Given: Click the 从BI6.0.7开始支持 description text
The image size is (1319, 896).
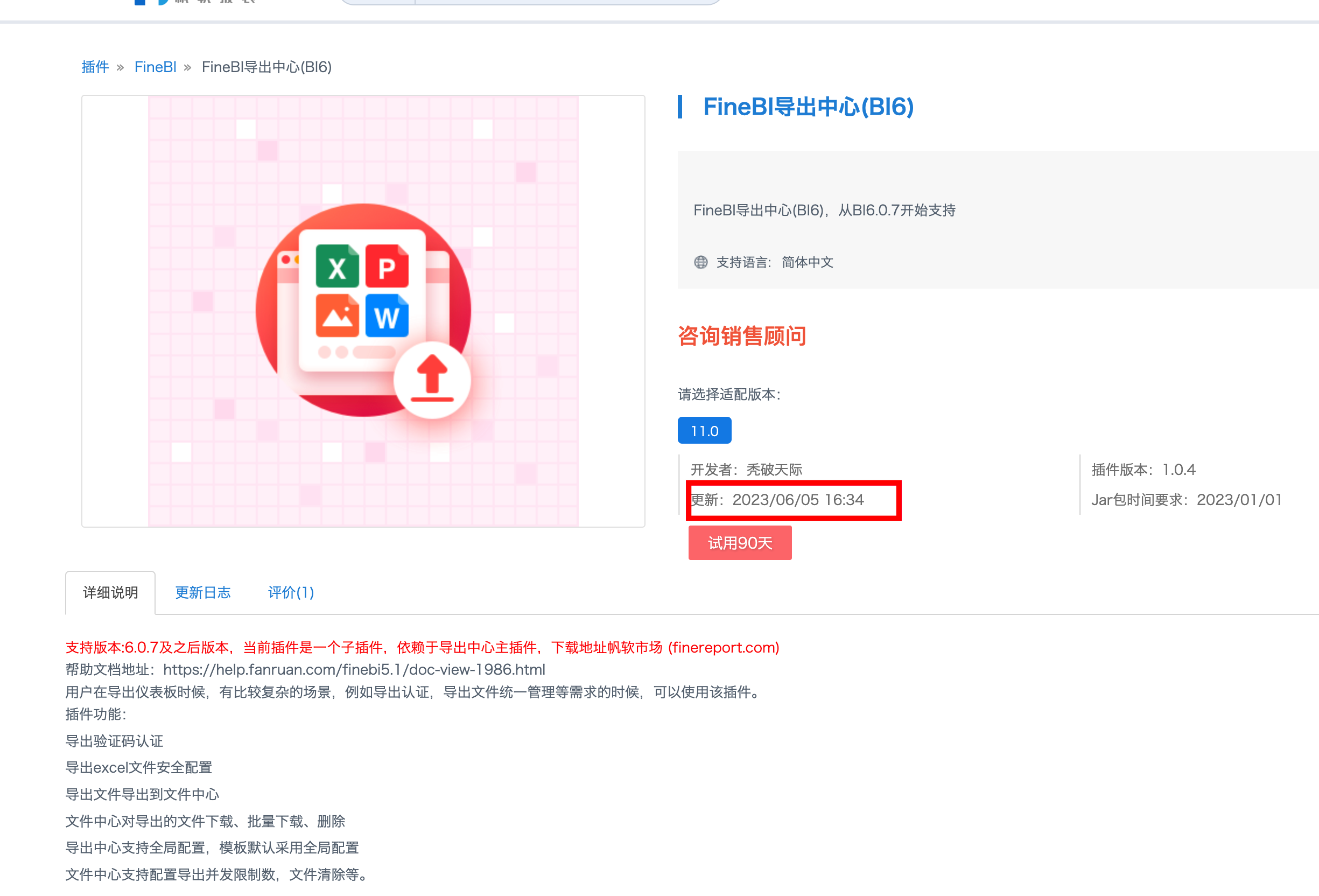Looking at the screenshot, I should tap(897, 210).
